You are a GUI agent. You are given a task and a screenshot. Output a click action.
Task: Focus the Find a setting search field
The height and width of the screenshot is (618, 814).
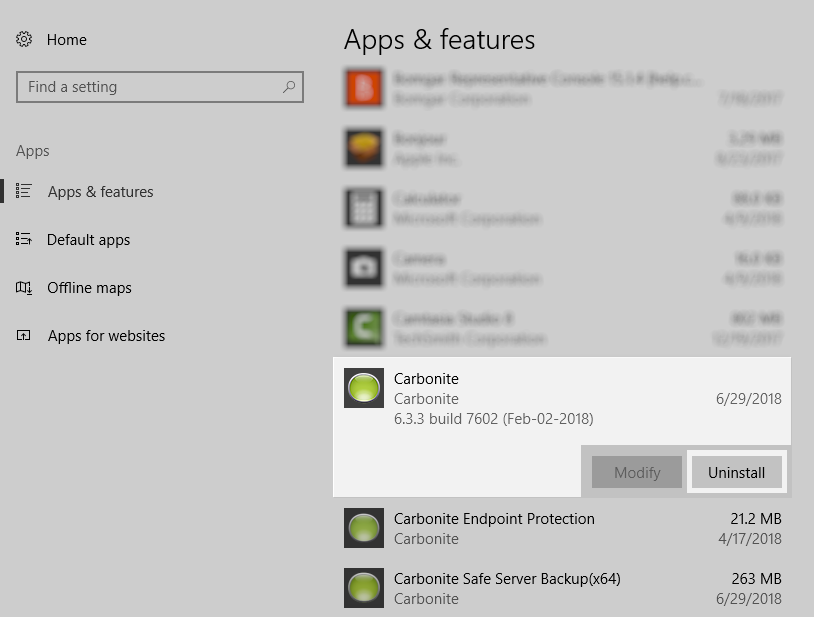[x=150, y=87]
